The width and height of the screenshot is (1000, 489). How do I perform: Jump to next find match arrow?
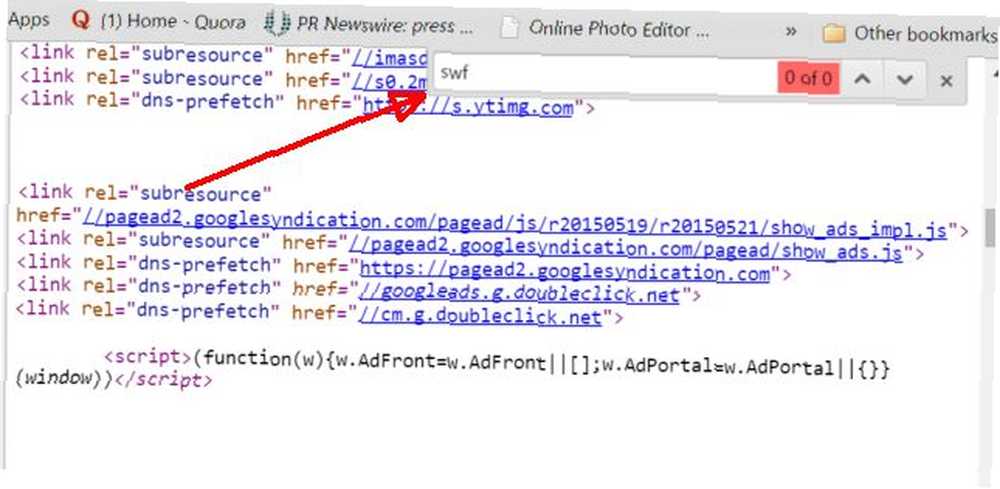905,80
